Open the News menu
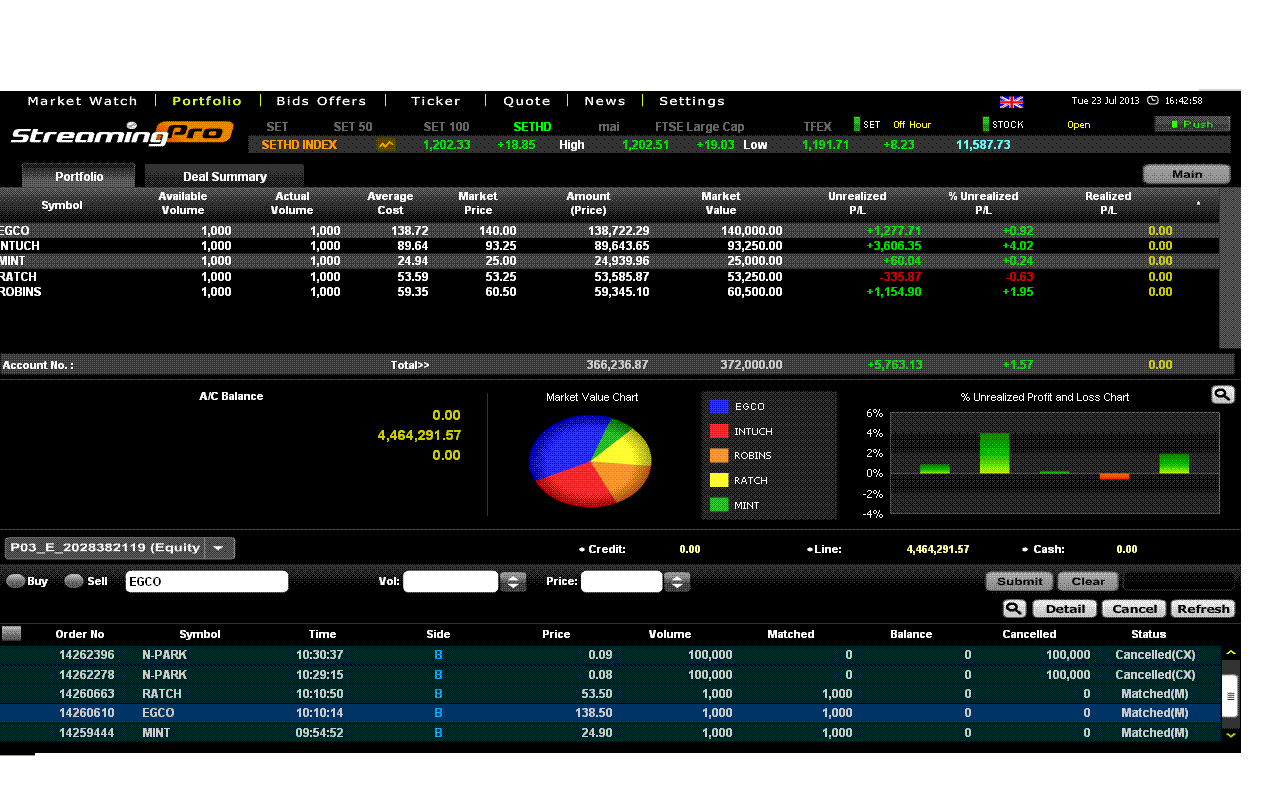Screen dimensions: 1280x800 click(605, 101)
